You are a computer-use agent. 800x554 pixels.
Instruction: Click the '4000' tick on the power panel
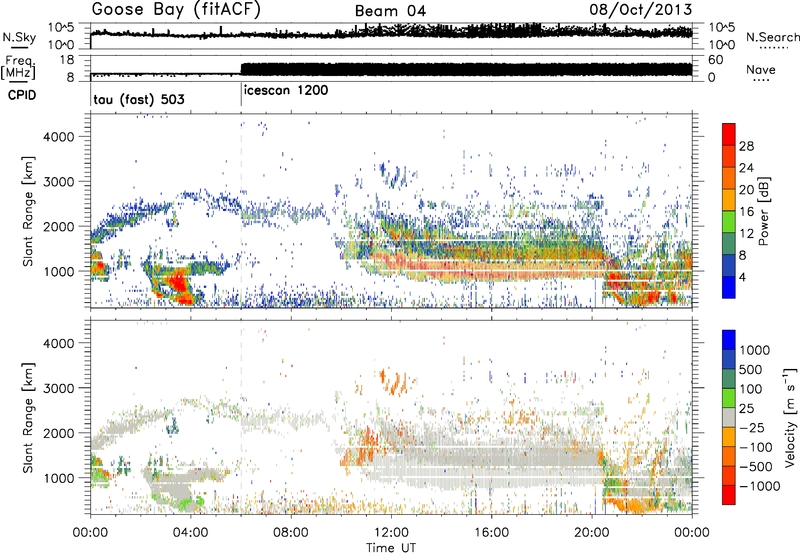coord(58,137)
